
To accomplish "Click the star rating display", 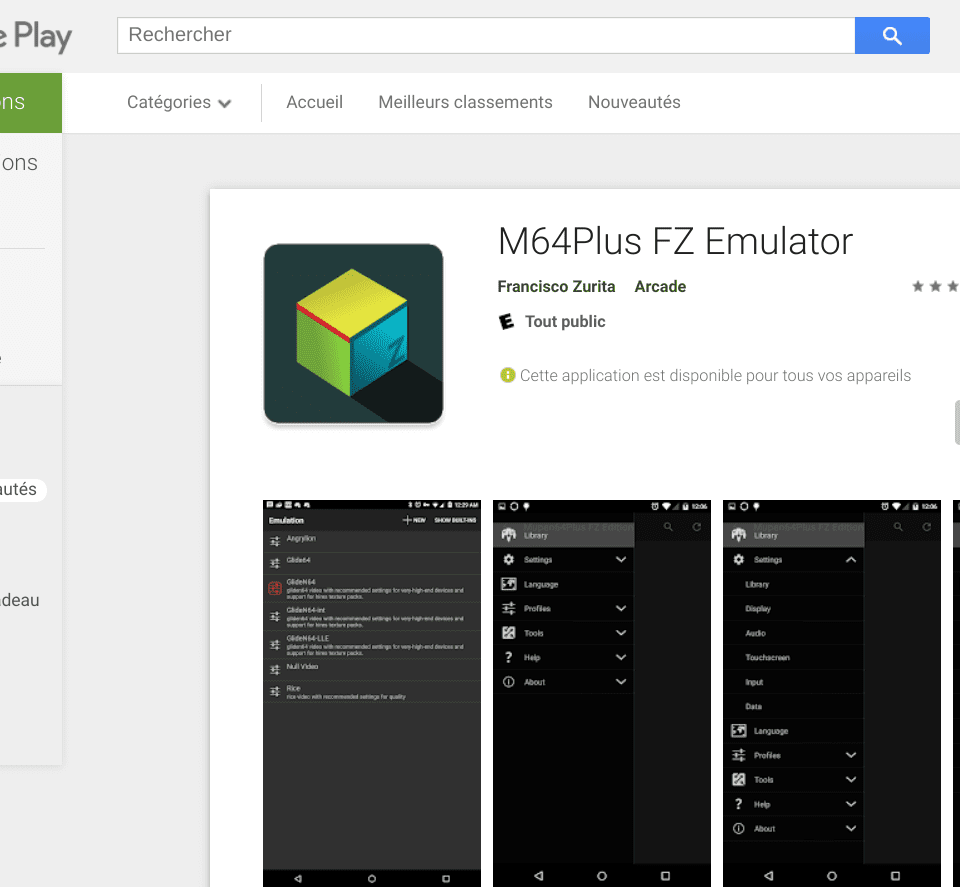I will (x=935, y=286).
